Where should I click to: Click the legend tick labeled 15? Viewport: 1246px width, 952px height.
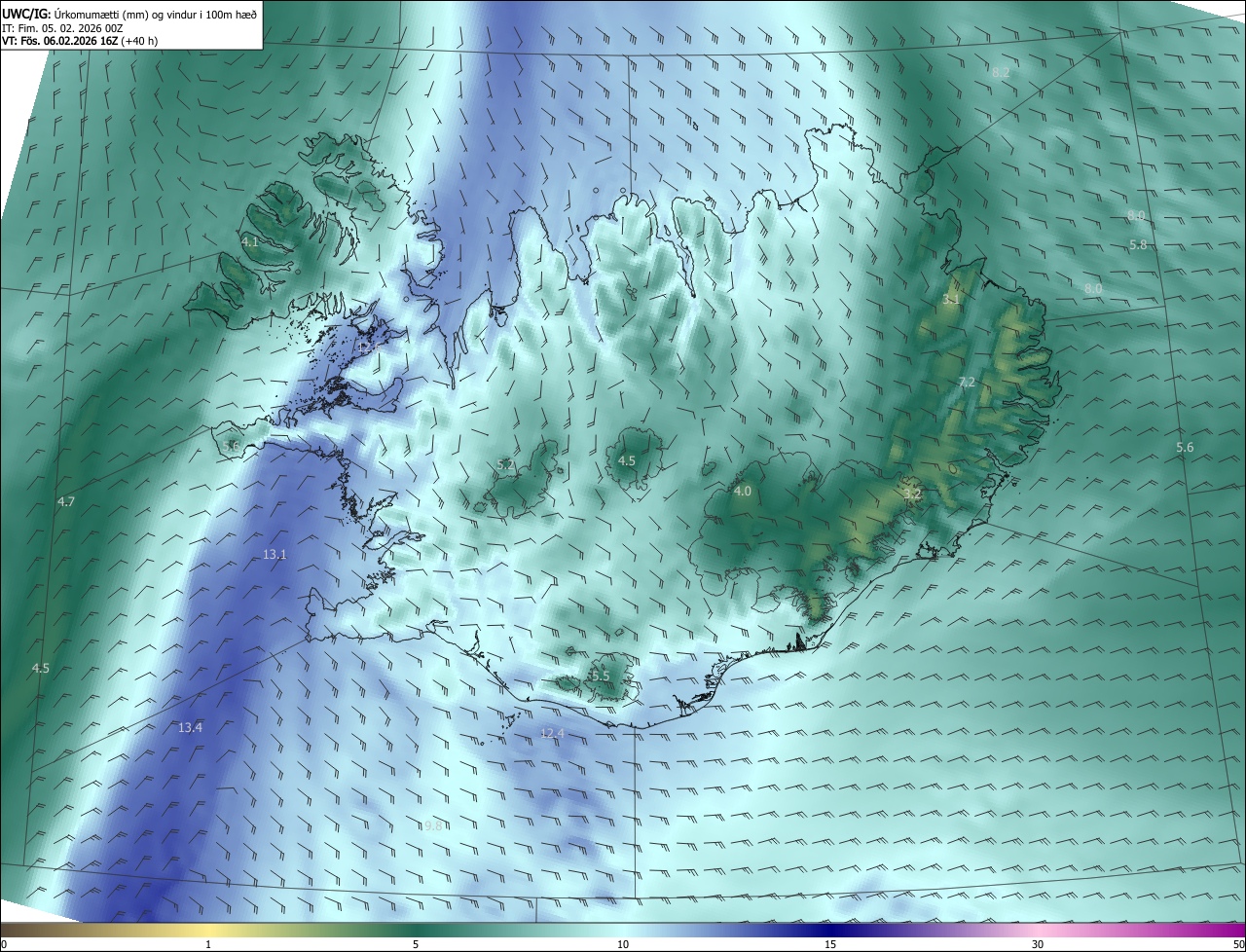830,944
